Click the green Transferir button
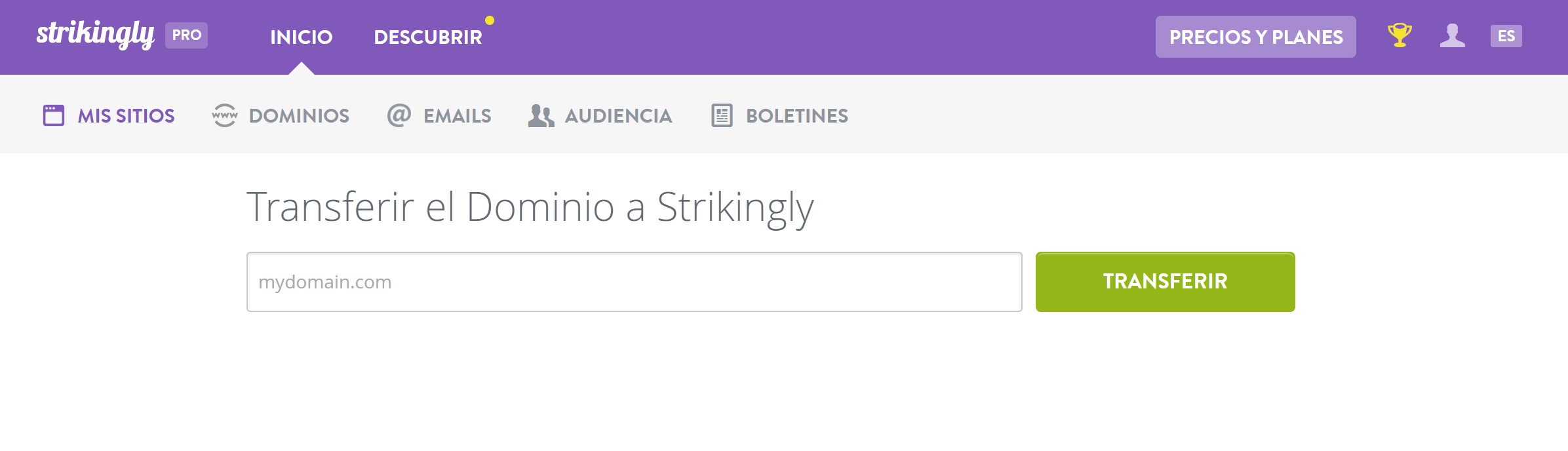Image resolution: width=1568 pixels, height=451 pixels. pos(1164,281)
